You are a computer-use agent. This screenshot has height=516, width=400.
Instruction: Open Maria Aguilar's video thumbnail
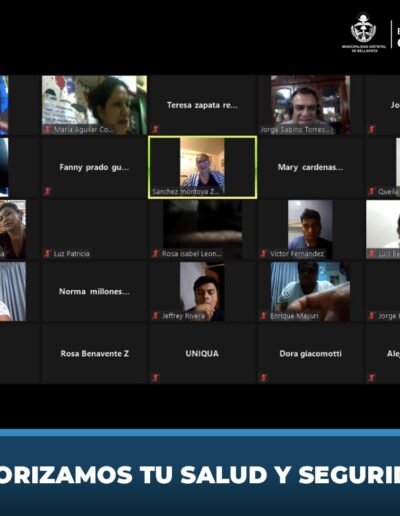[94, 105]
